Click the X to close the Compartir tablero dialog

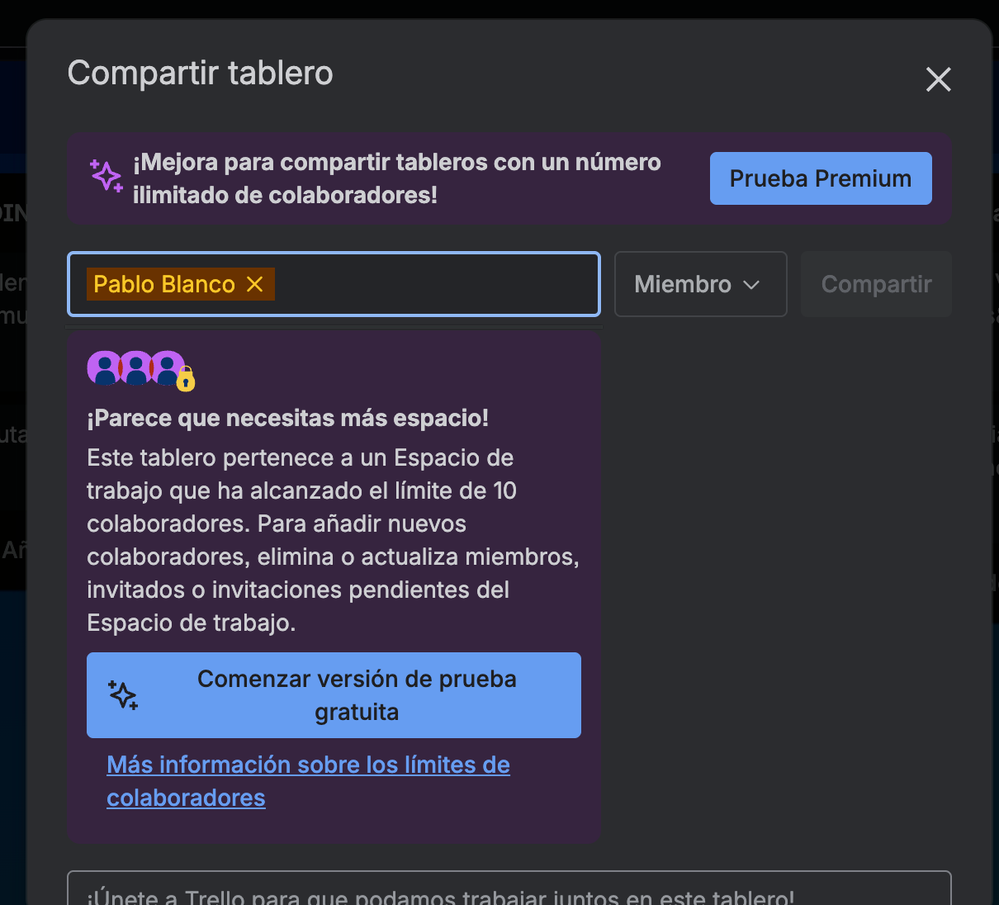tap(938, 79)
